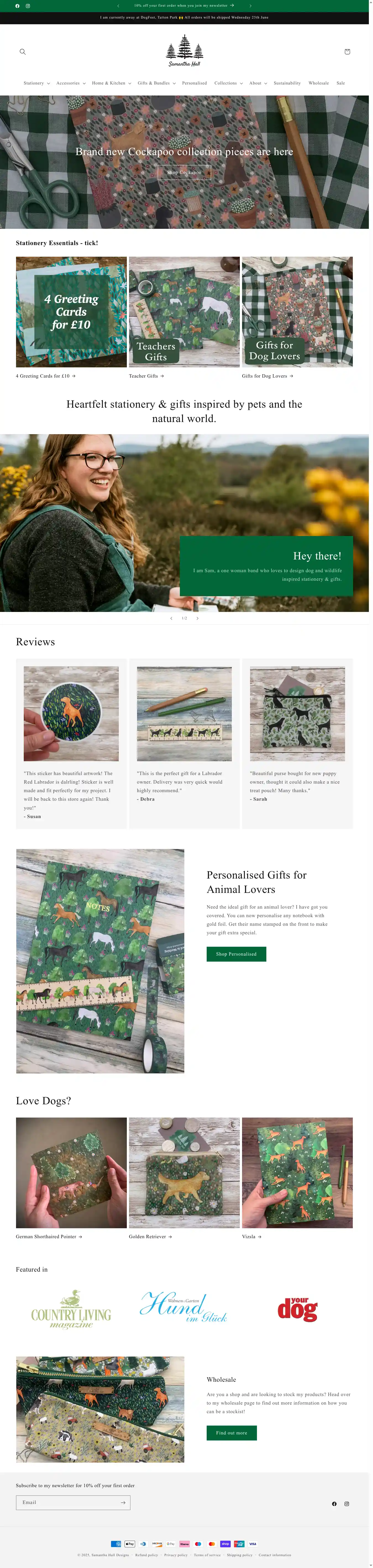Expand the Stationery menu
Viewport: 373px width, 1568px height.
point(36,83)
